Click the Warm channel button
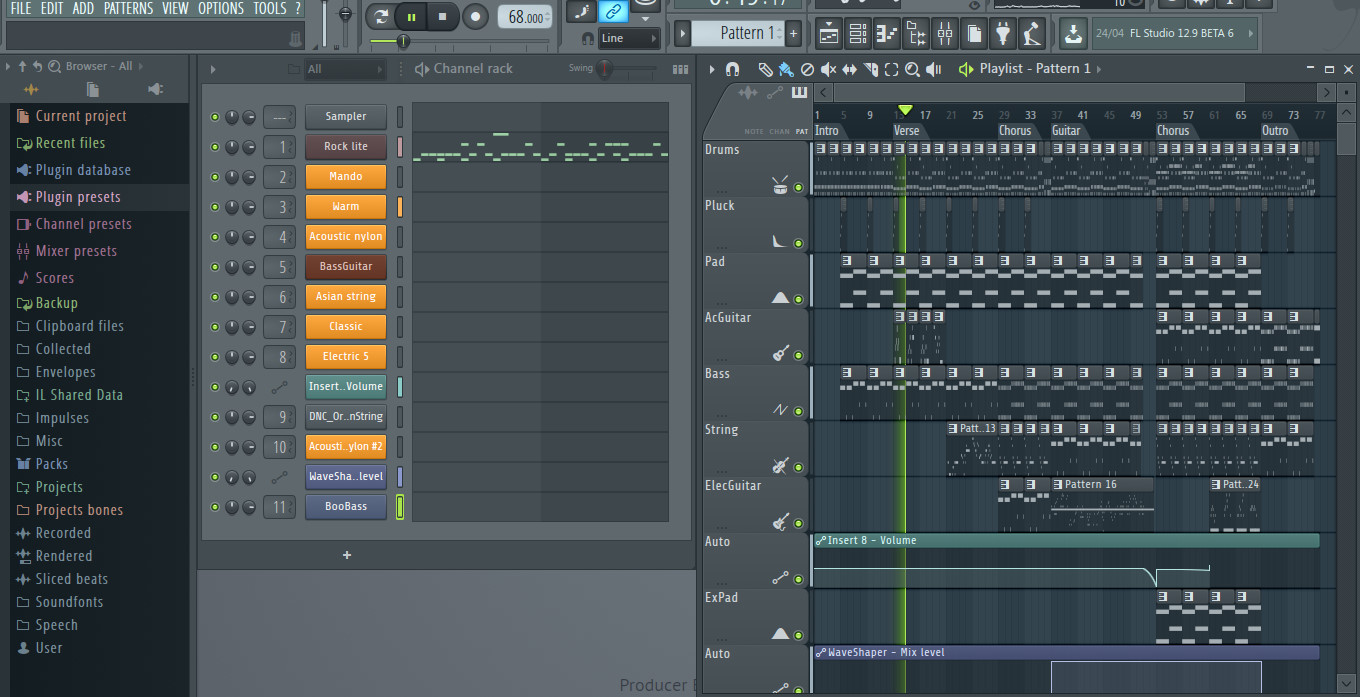This screenshot has height=697, width=1360. pyautogui.click(x=345, y=207)
